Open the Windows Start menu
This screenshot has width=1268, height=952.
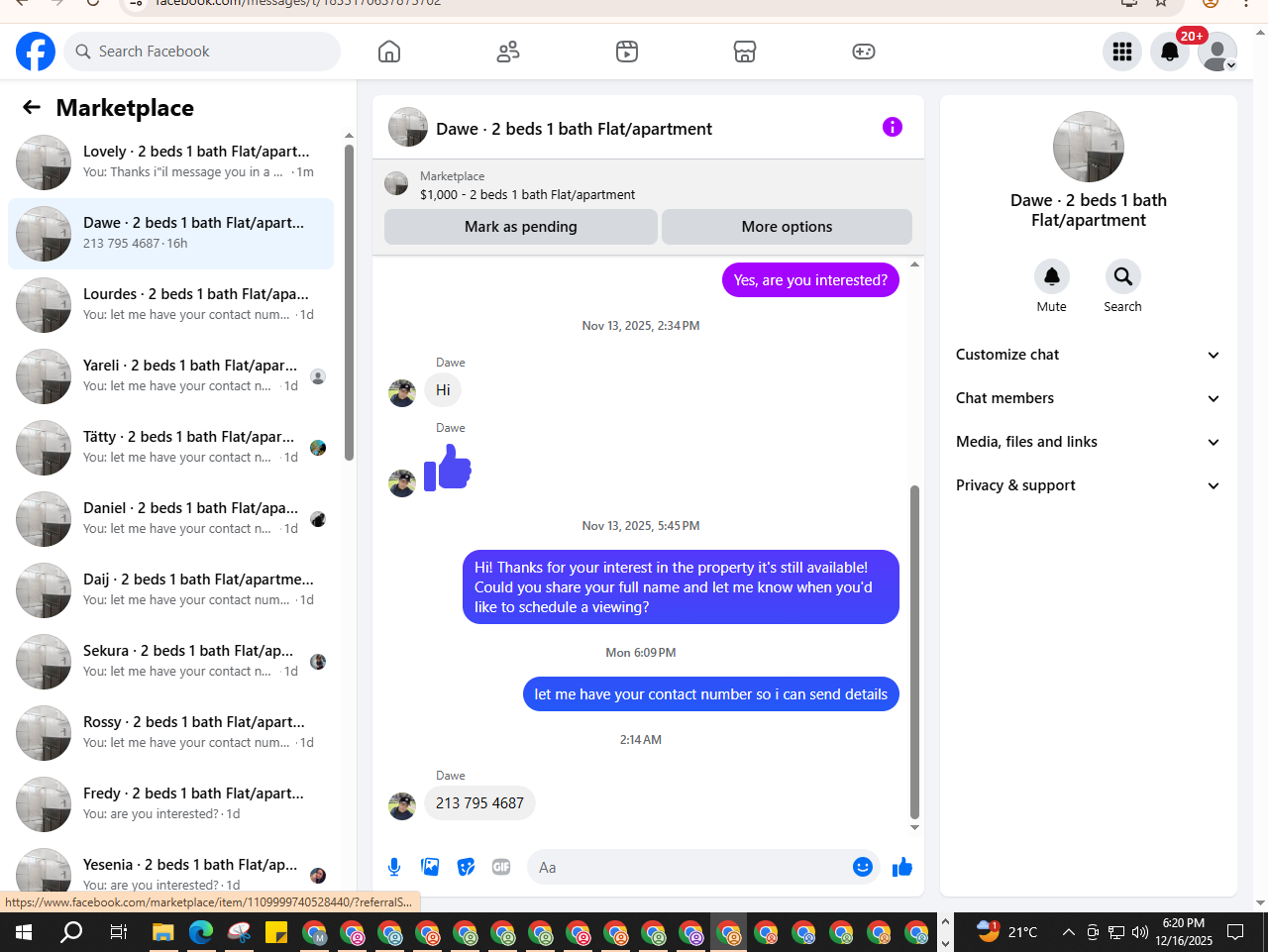(24, 932)
